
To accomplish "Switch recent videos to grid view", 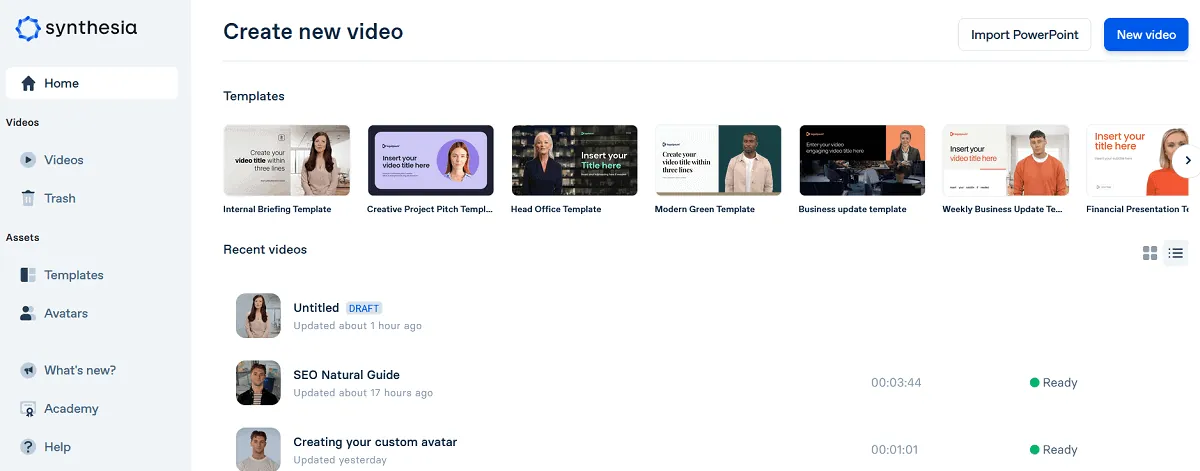I will coord(1150,253).
